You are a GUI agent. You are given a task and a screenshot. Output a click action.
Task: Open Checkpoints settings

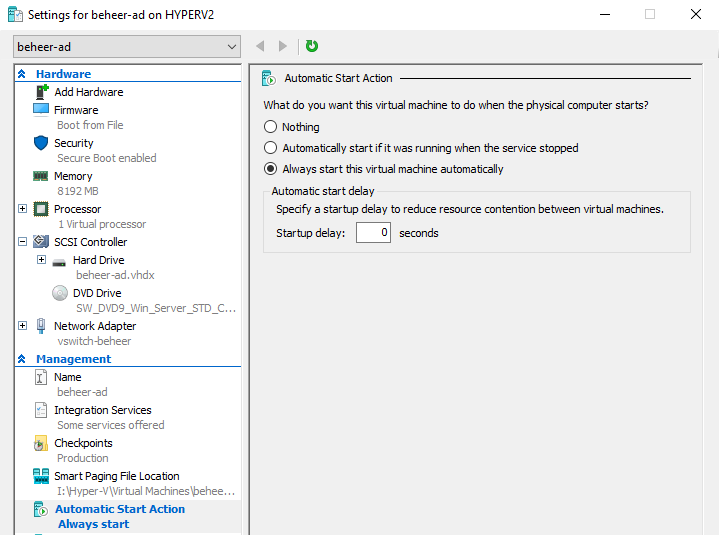point(83,443)
